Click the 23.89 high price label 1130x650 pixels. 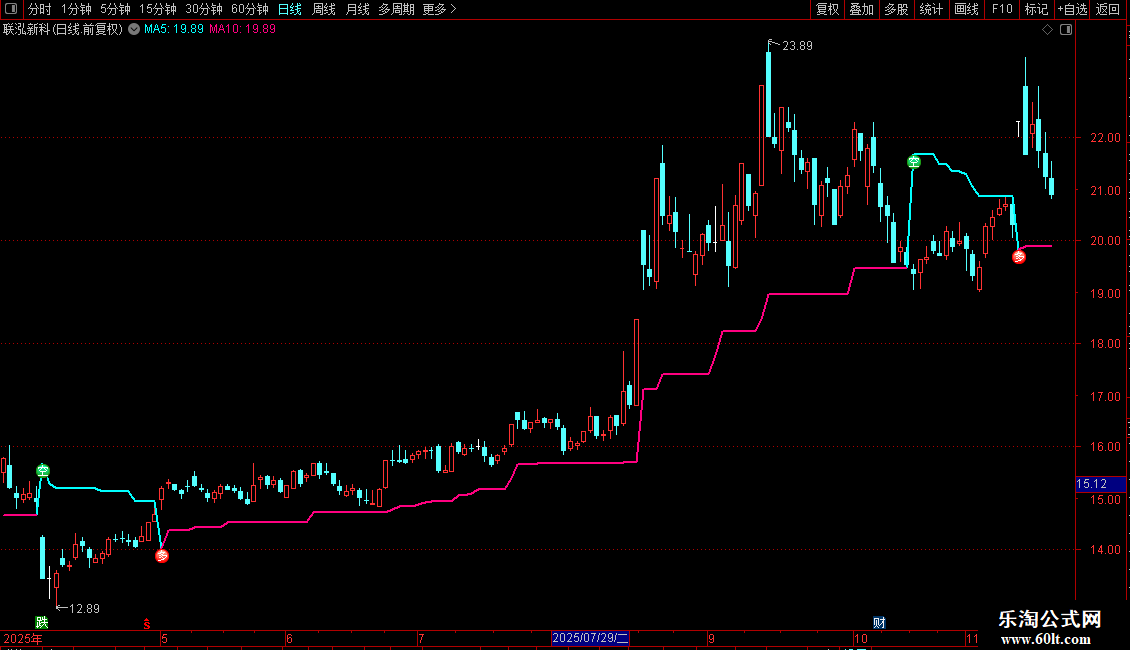(797, 45)
